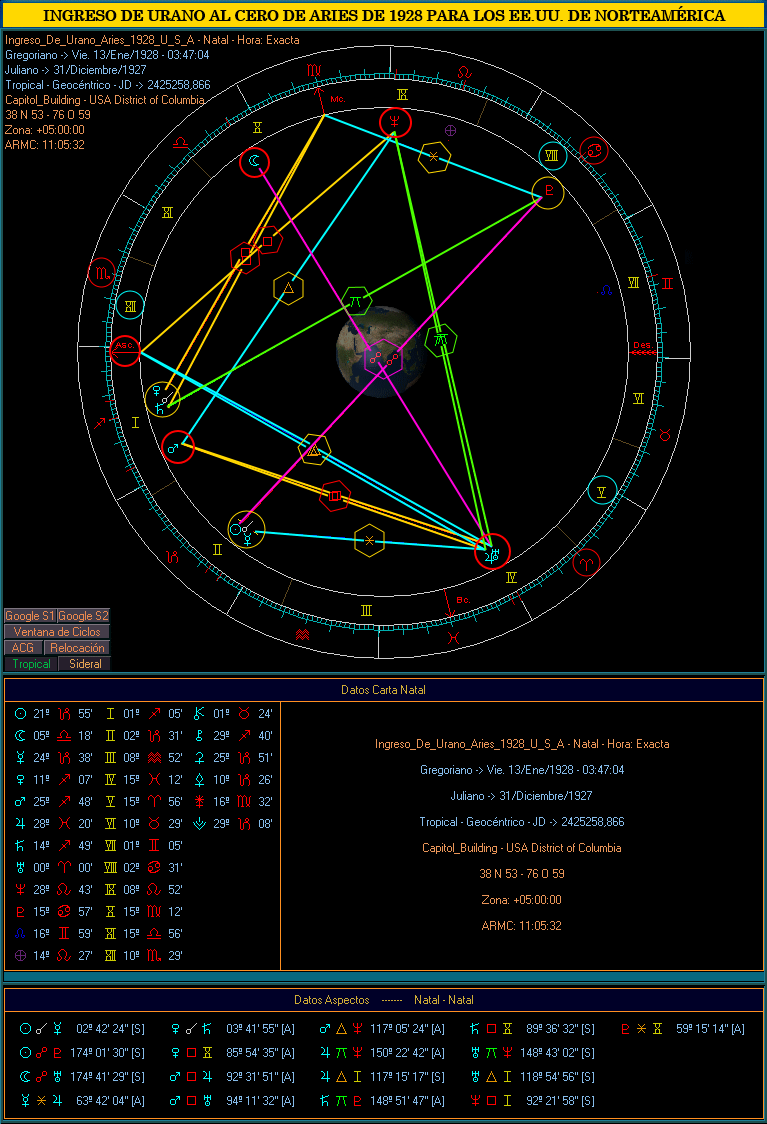Screen dimensions: 767x1124
Task: Click the Mars glyph in red circle
Action: point(177,447)
